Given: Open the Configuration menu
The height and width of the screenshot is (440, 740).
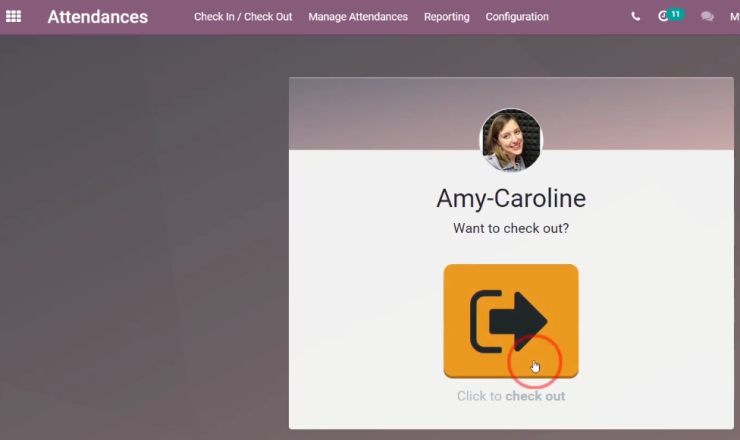Looking at the screenshot, I should pos(517,17).
